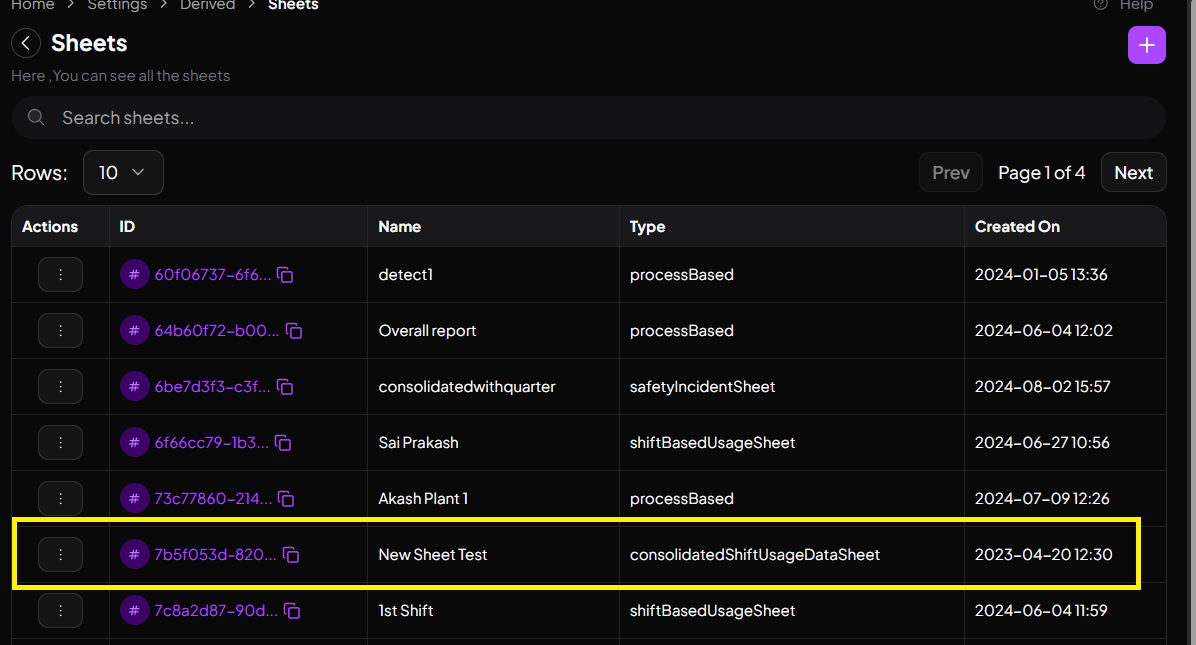Copy ID 7c8a2d87-90d... of 1st Shift
Viewport: 1196px width, 645px height.
[291, 611]
